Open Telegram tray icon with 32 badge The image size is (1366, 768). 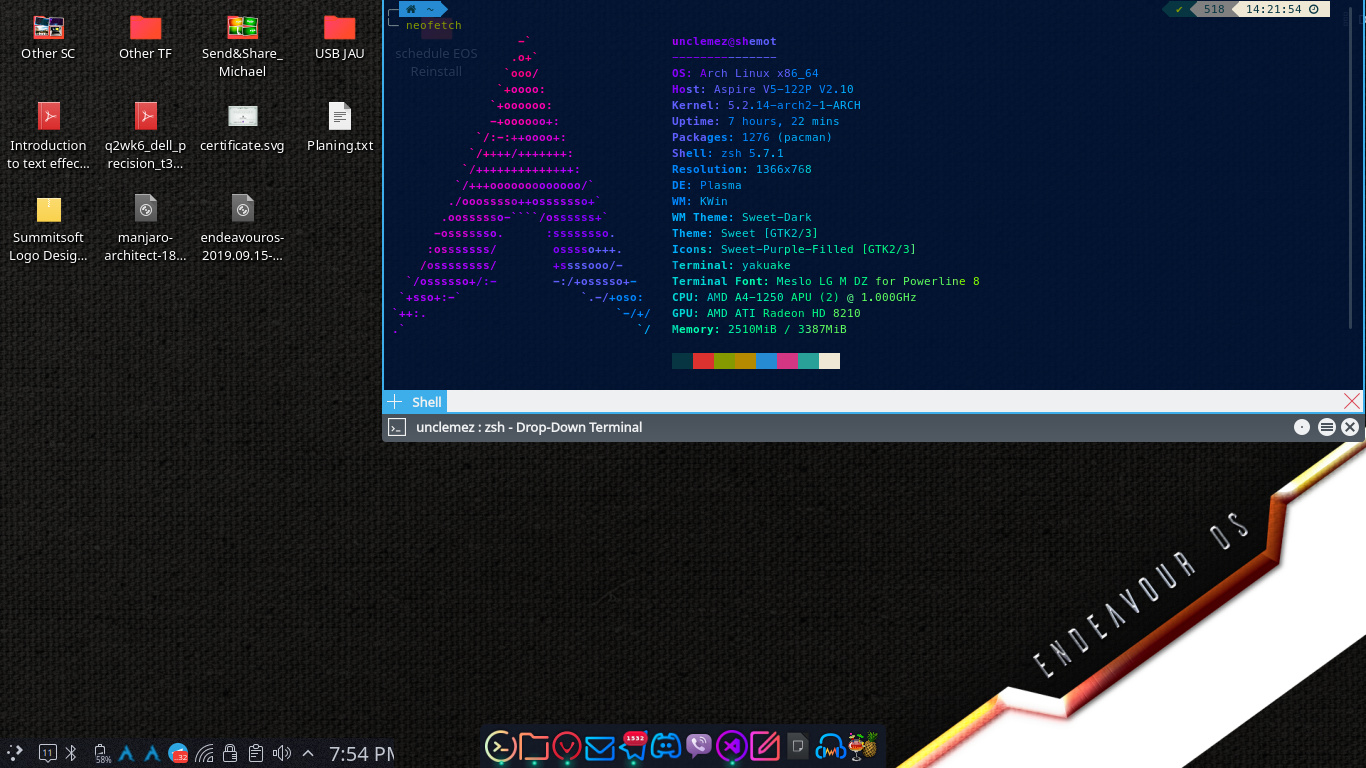pyautogui.click(x=179, y=753)
